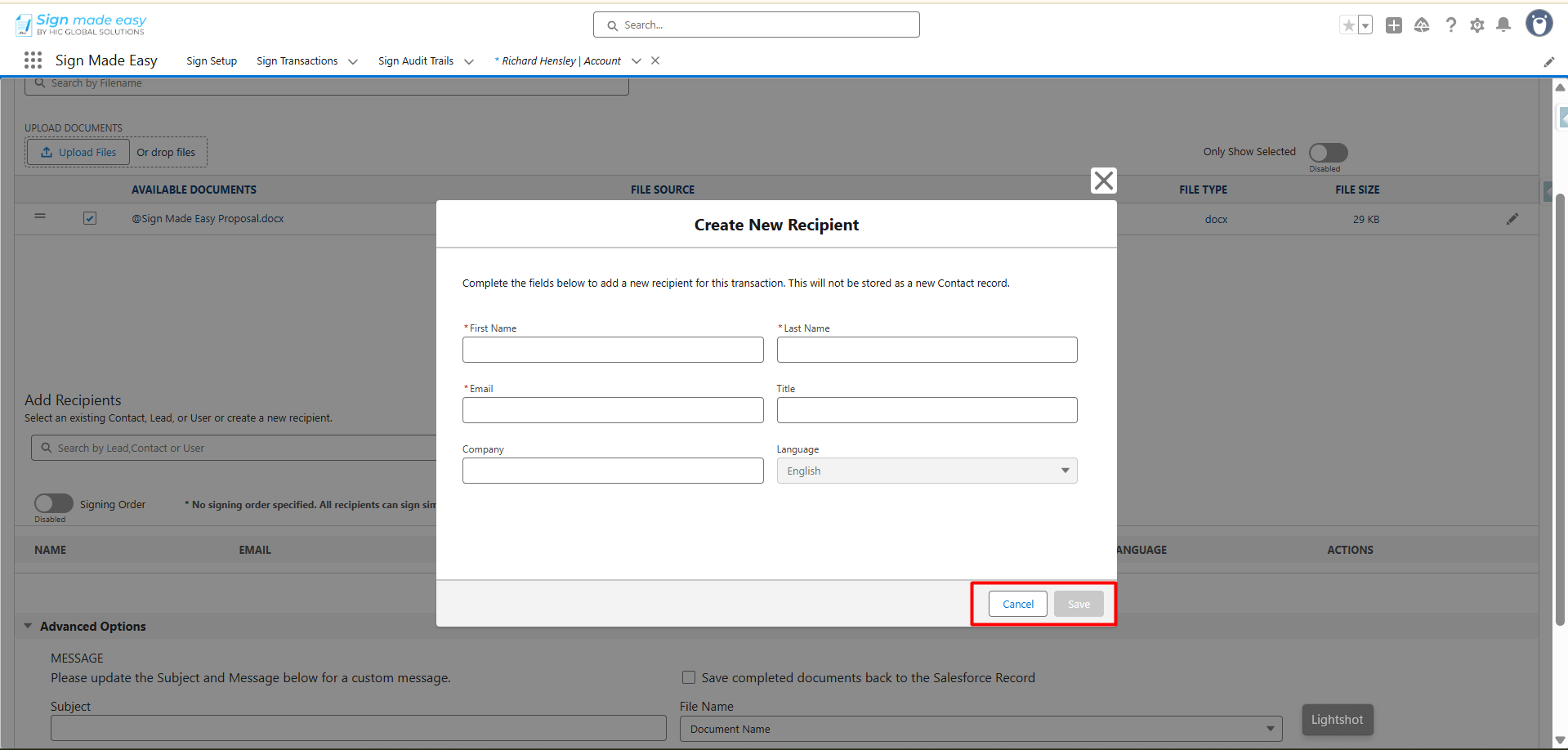1568x750 pixels.
Task: Uncheck the Sign Made Easy Proposal.docx checkbox
Action: pos(90,218)
